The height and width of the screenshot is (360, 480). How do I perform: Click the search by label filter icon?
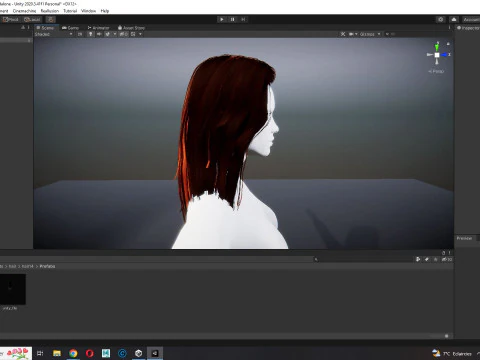coord(427,259)
